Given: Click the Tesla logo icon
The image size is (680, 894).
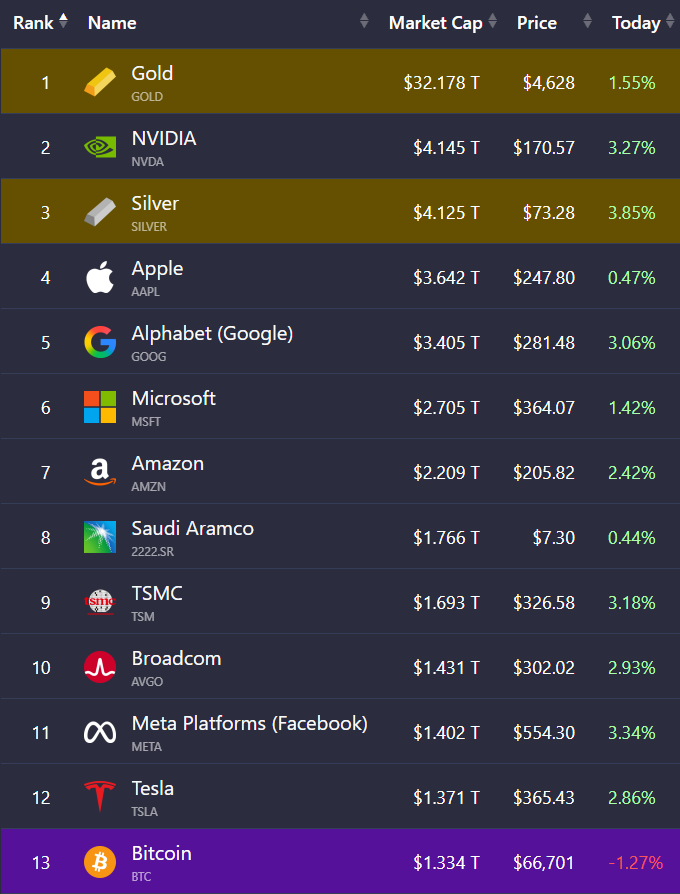Looking at the screenshot, I should click(100, 797).
